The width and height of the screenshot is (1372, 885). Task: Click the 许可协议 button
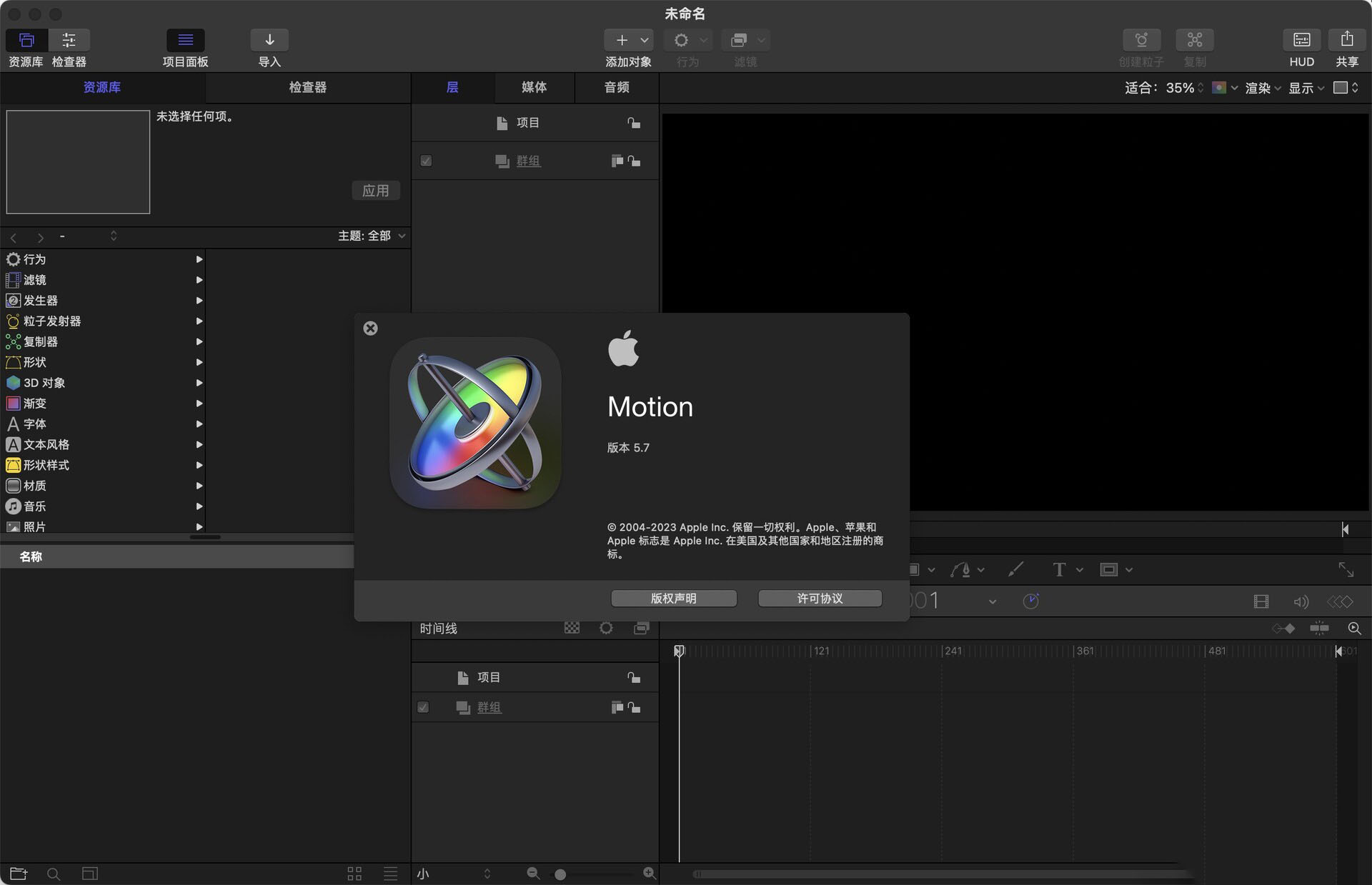[x=820, y=598]
